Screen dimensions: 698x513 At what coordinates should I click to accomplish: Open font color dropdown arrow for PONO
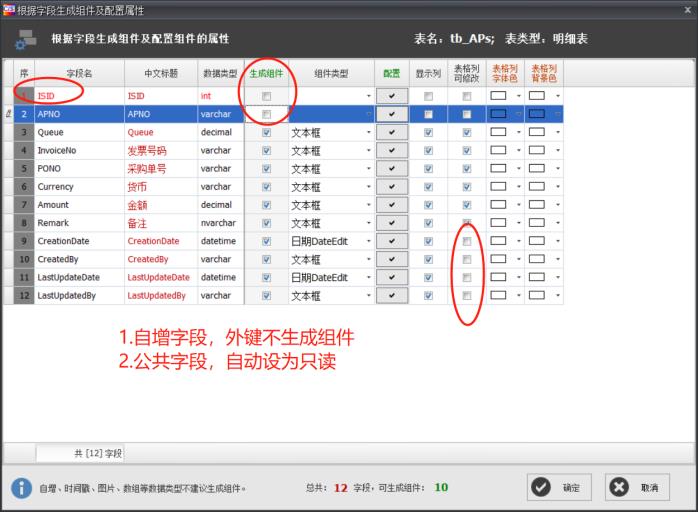519,168
